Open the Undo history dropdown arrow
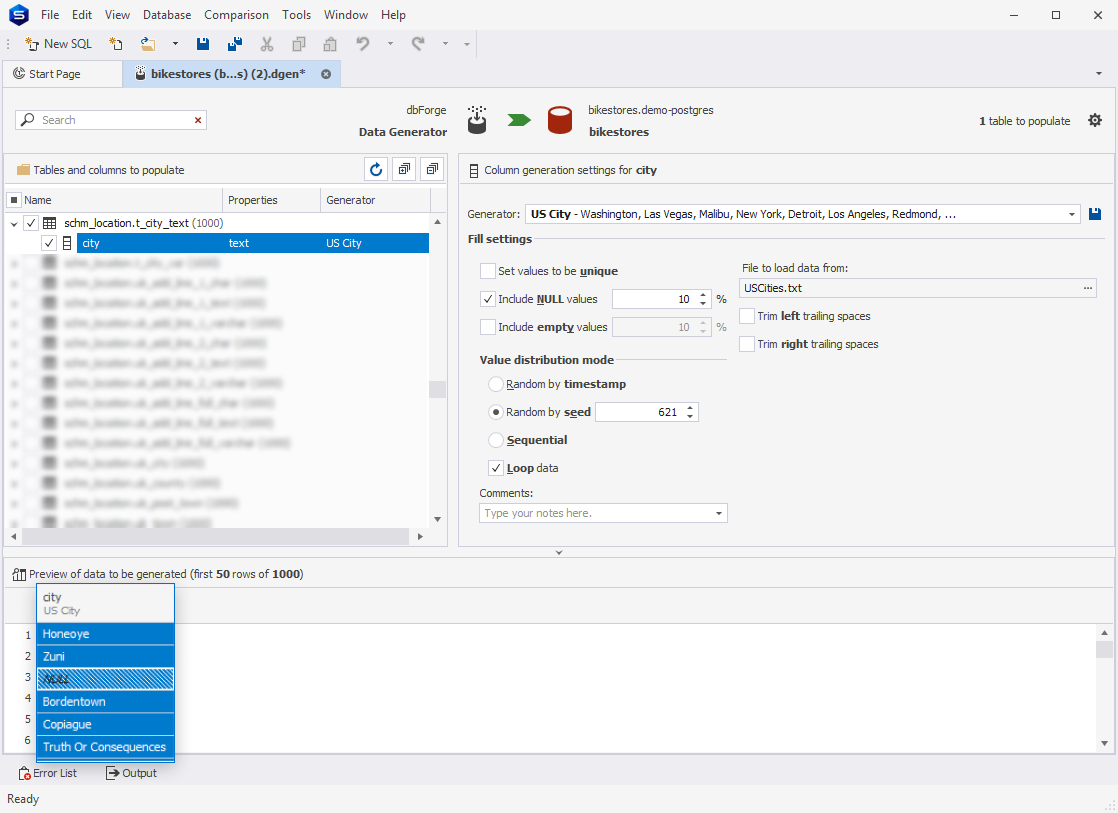Image resolution: width=1118 pixels, height=813 pixels. [x=390, y=44]
